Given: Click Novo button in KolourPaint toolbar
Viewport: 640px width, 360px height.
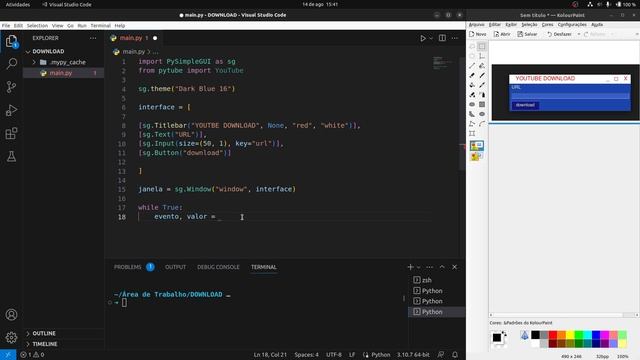Looking at the screenshot, I should [478, 34].
